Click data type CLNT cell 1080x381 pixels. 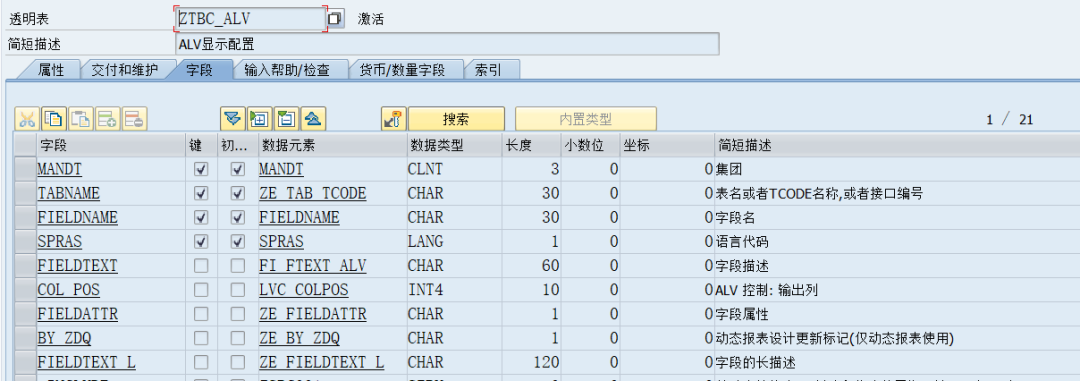pyautogui.click(x=425, y=169)
